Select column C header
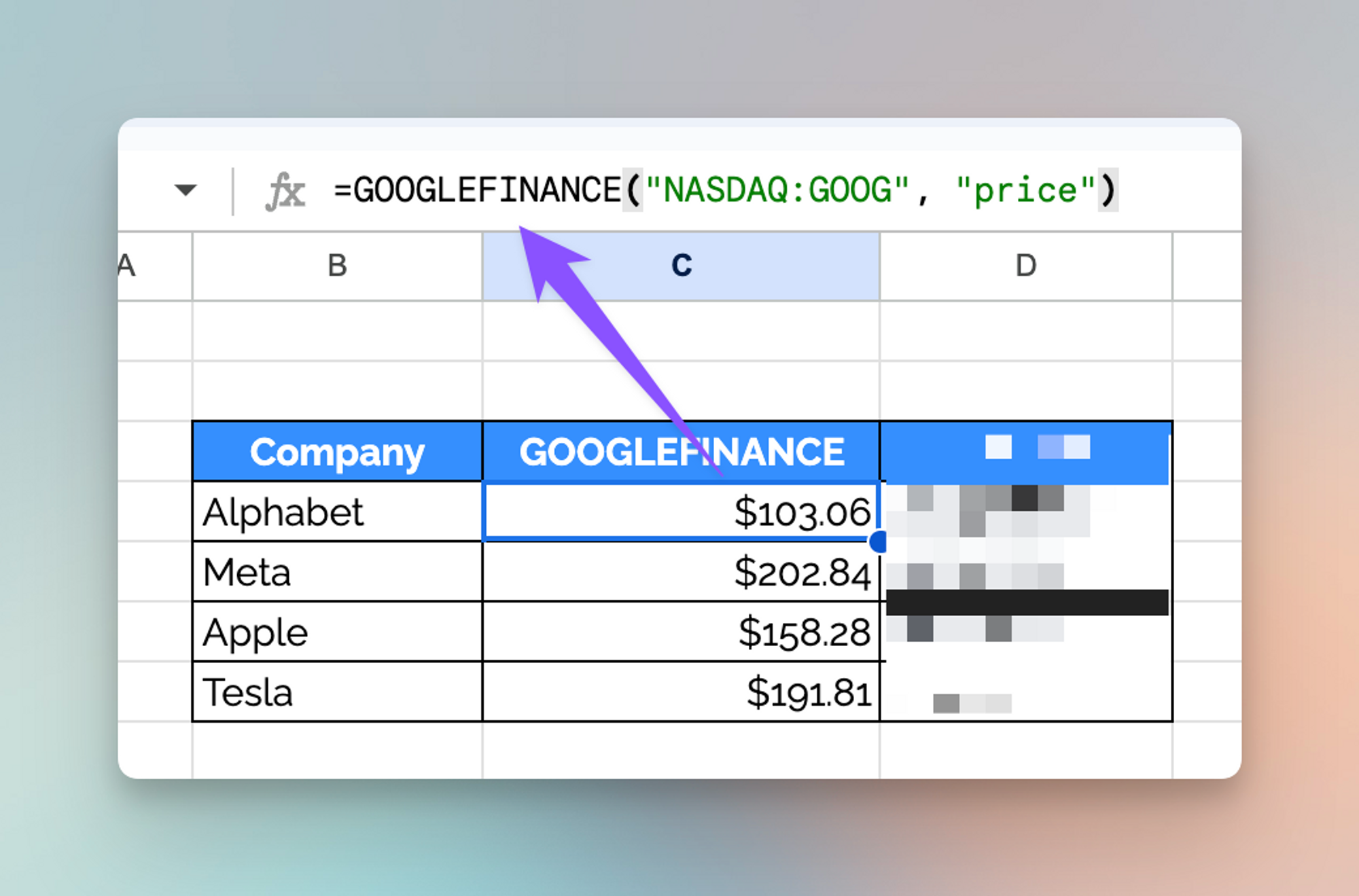 (681, 266)
